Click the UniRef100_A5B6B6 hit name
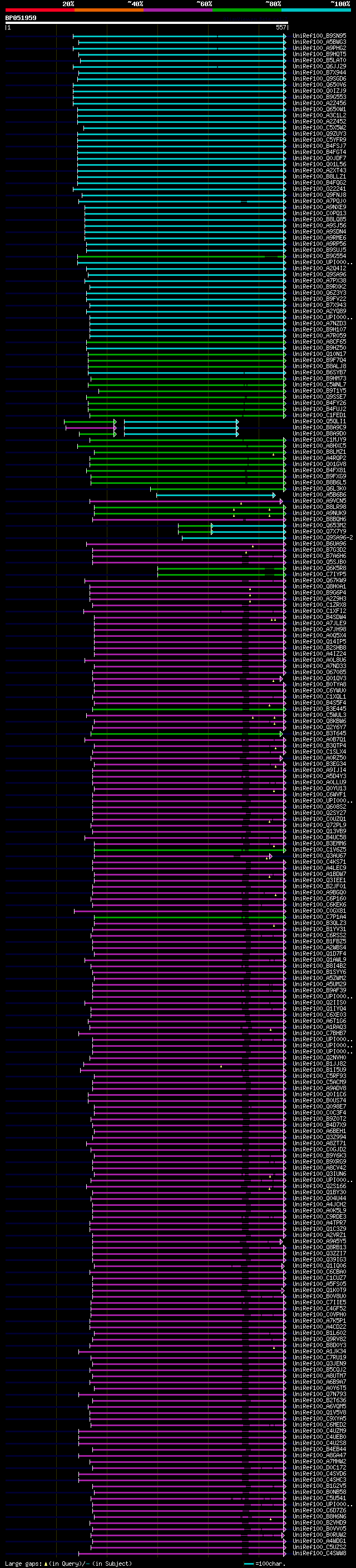 coord(319,495)
